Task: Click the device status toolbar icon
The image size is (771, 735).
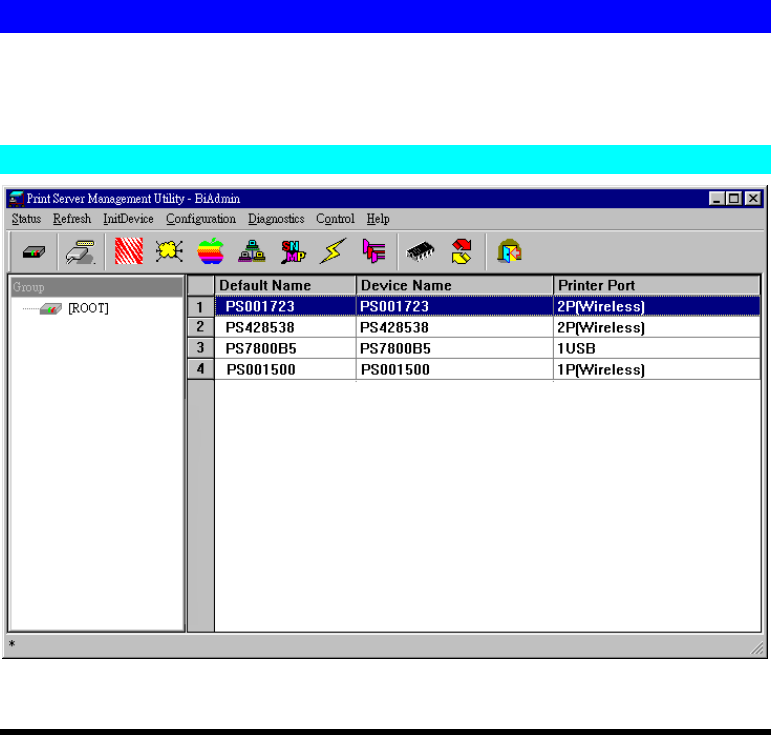Action: pos(33,252)
